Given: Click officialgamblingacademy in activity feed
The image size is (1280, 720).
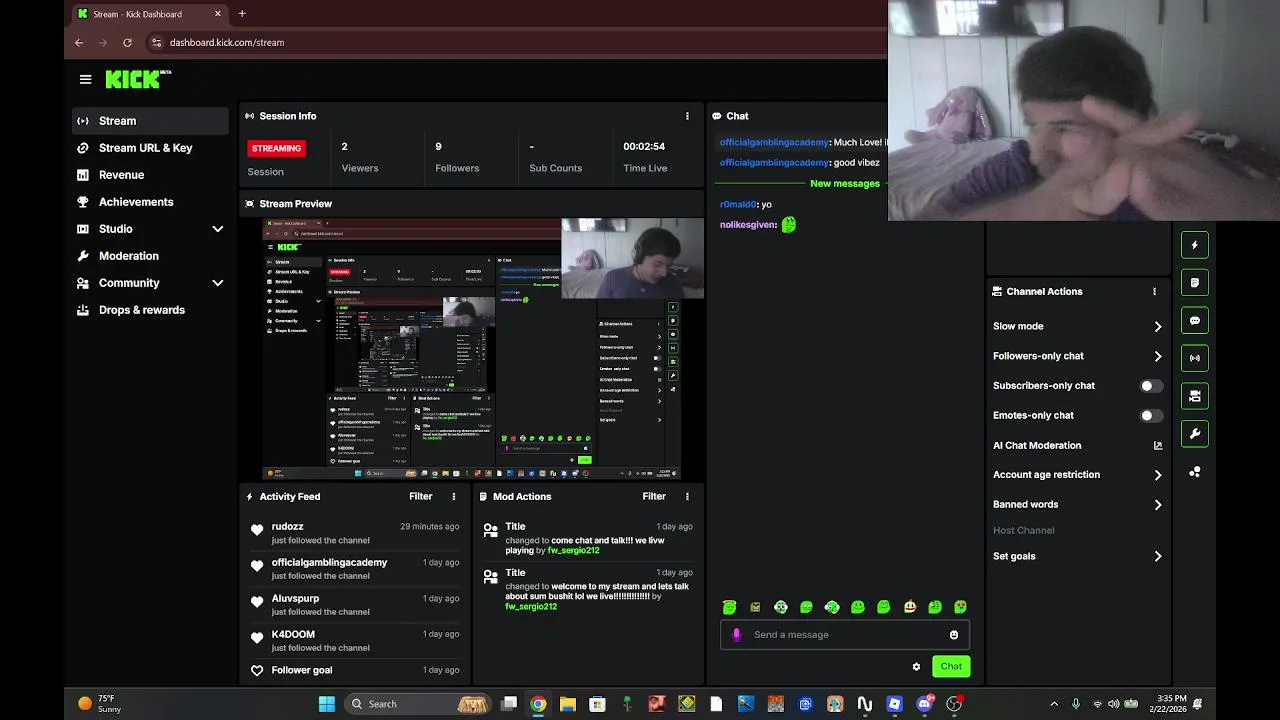Looking at the screenshot, I should pyautogui.click(x=329, y=562).
